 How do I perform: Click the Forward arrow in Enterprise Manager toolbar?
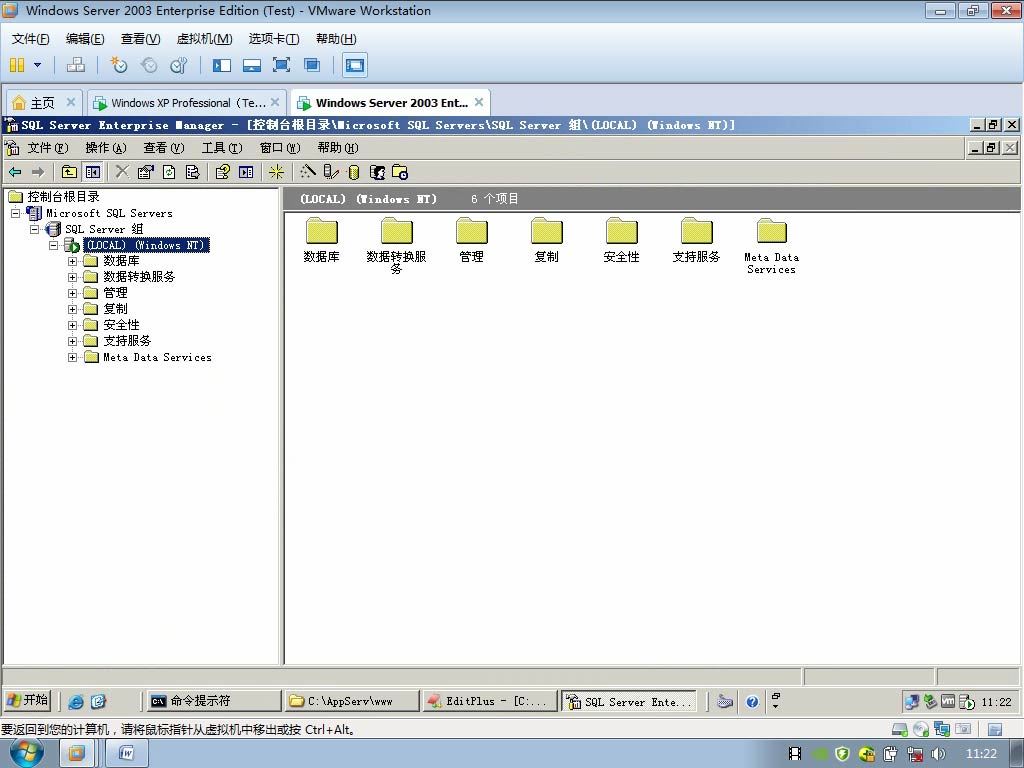[38, 172]
